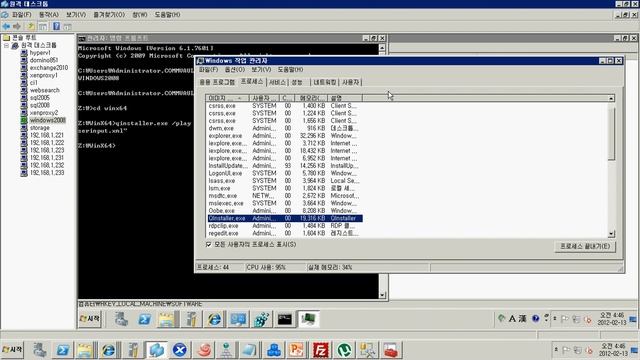Click the local bottom-left Start button
This screenshot has height=360, width=640.
pos(12,350)
